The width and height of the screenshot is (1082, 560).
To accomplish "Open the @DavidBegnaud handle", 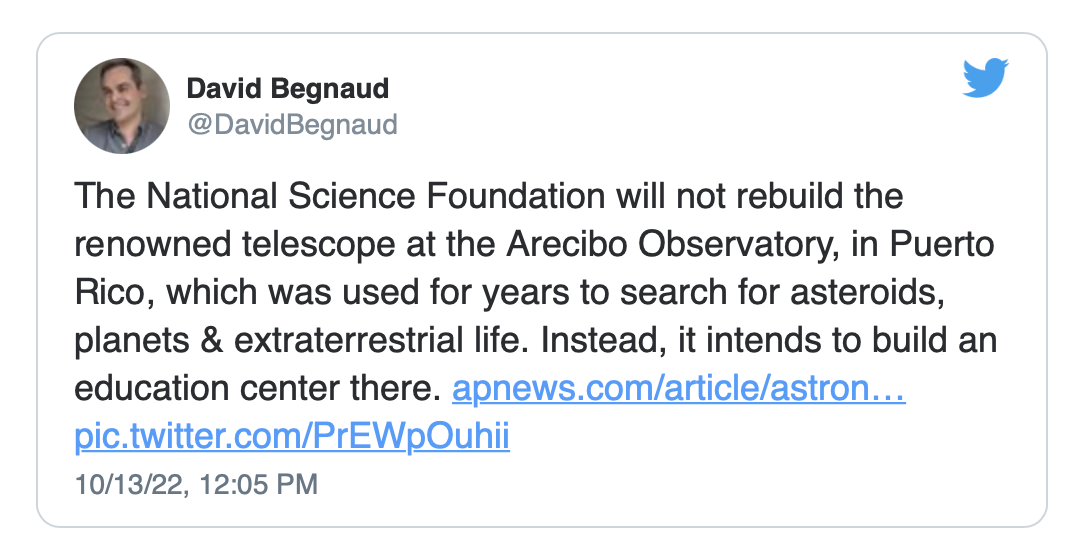I will coord(292,124).
